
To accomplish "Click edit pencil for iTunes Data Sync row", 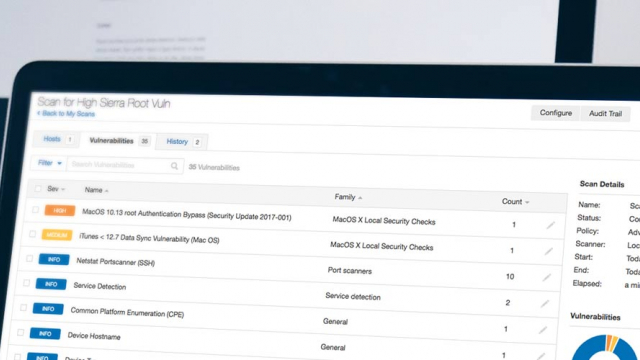I will (548, 251).
